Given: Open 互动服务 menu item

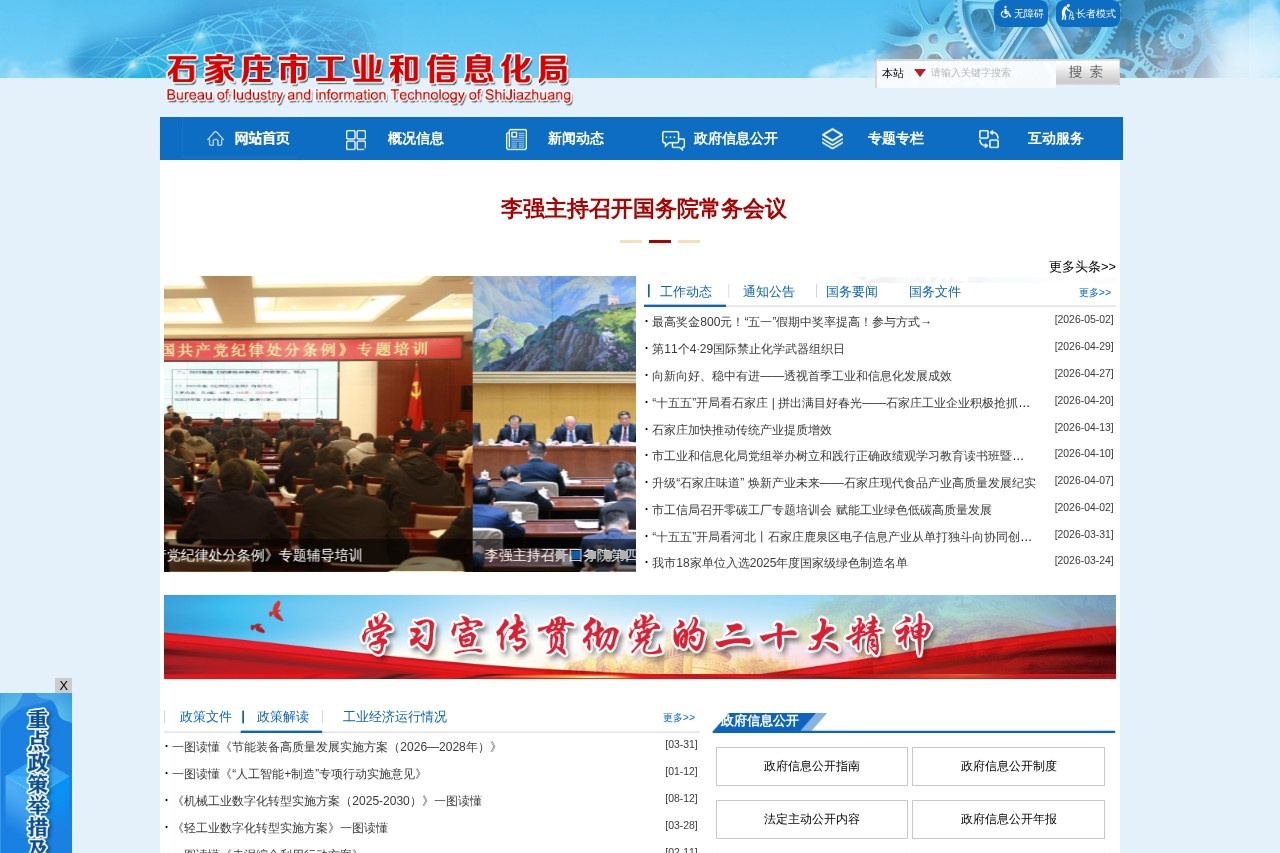Looking at the screenshot, I should [x=1056, y=139].
